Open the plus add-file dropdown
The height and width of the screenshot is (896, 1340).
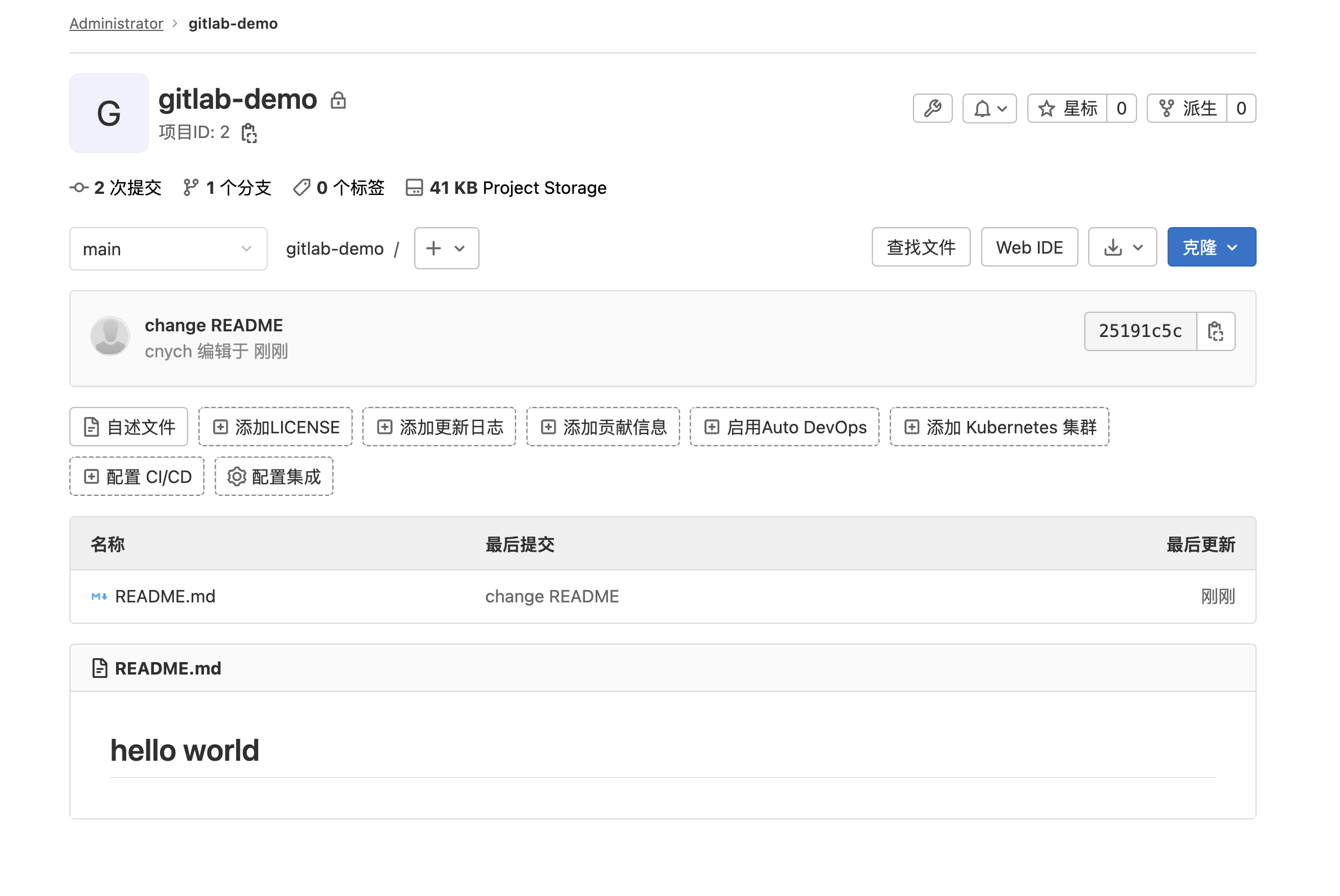446,248
